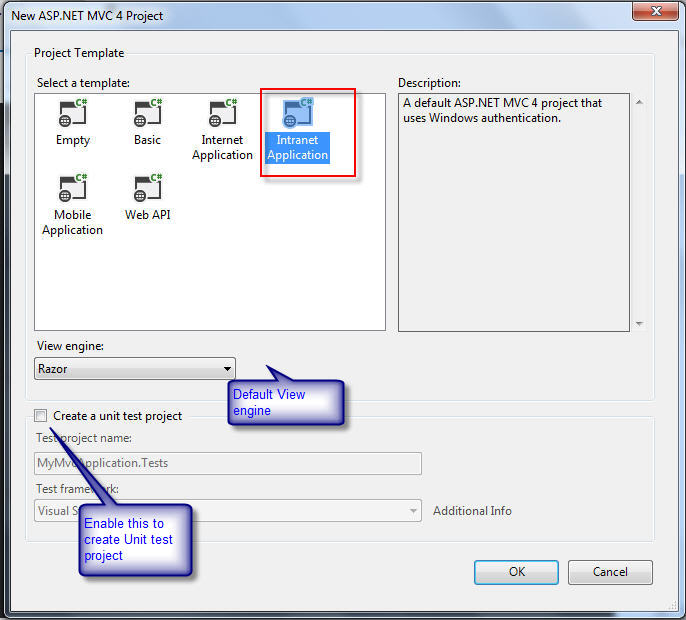The height and width of the screenshot is (620, 686).
Task: Confirm the dialog with OK
Action: click(x=516, y=572)
